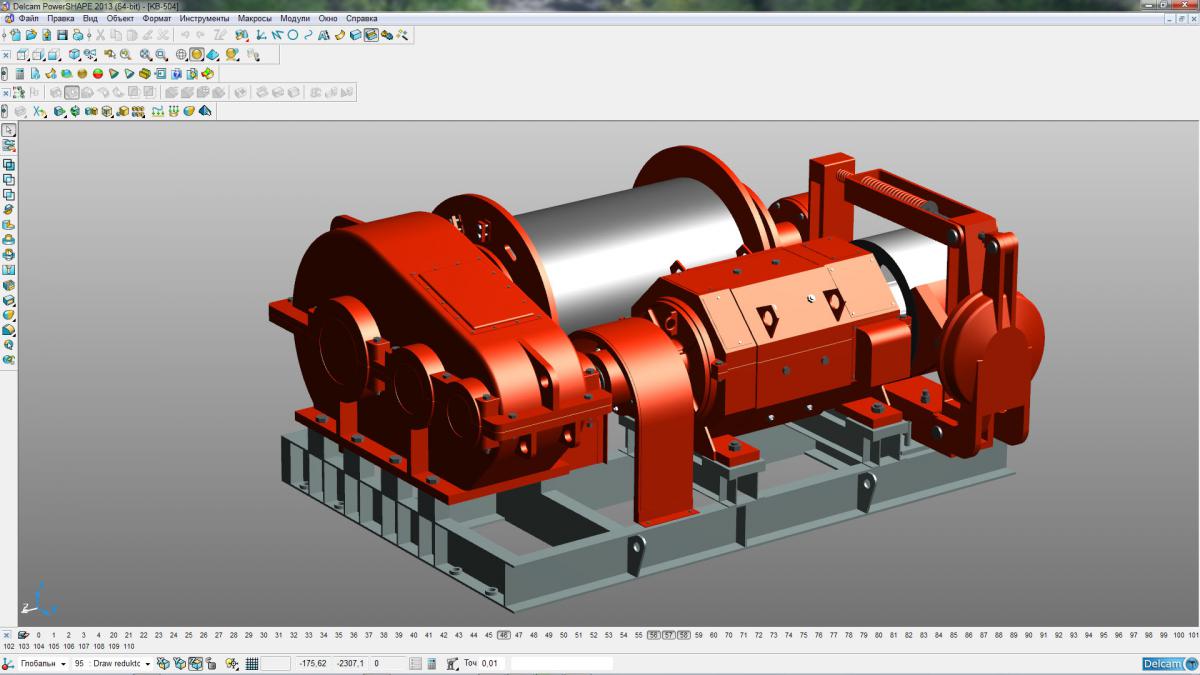
Task: Open the snapping options flyout in status bar
Action: coord(231,663)
